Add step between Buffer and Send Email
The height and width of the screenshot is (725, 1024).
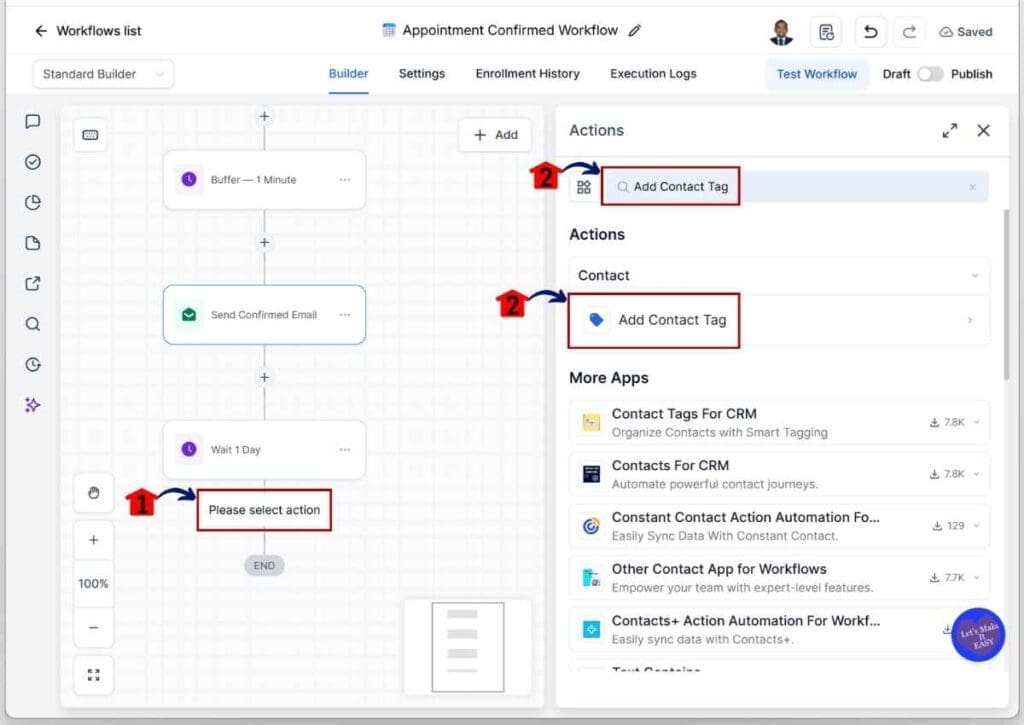(x=264, y=242)
